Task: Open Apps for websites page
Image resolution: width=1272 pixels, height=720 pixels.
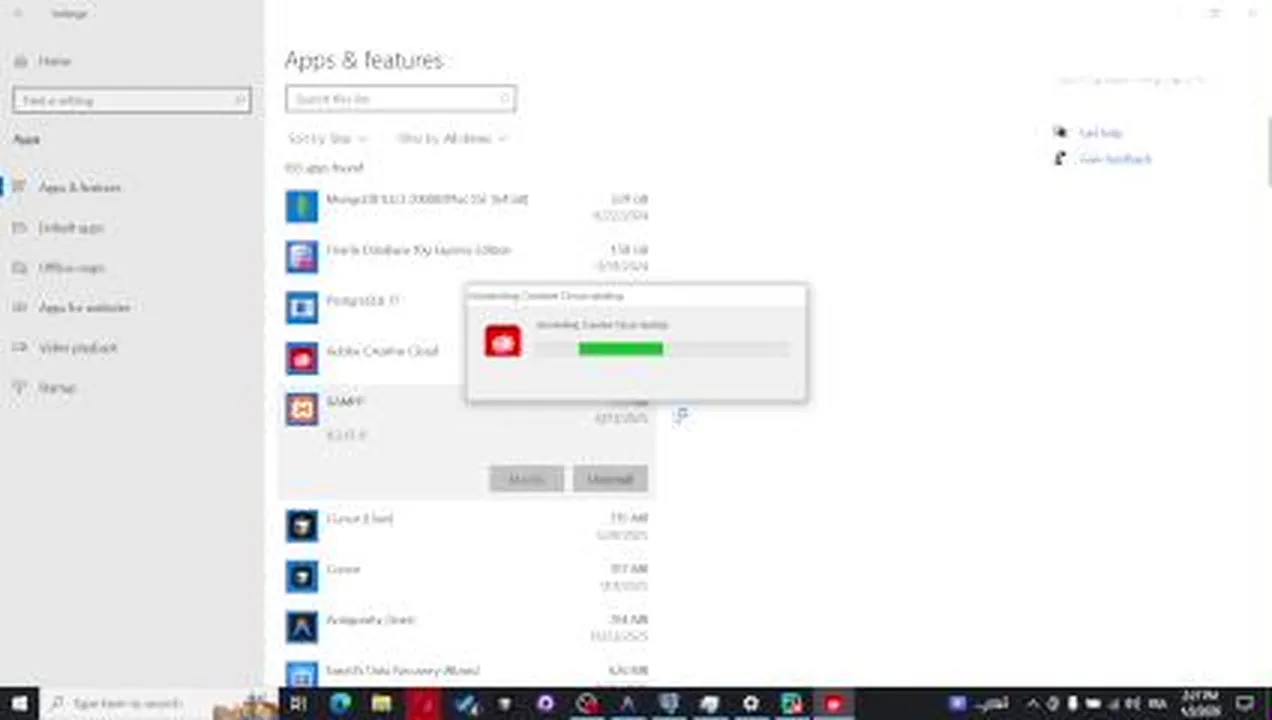Action: [84, 307]
